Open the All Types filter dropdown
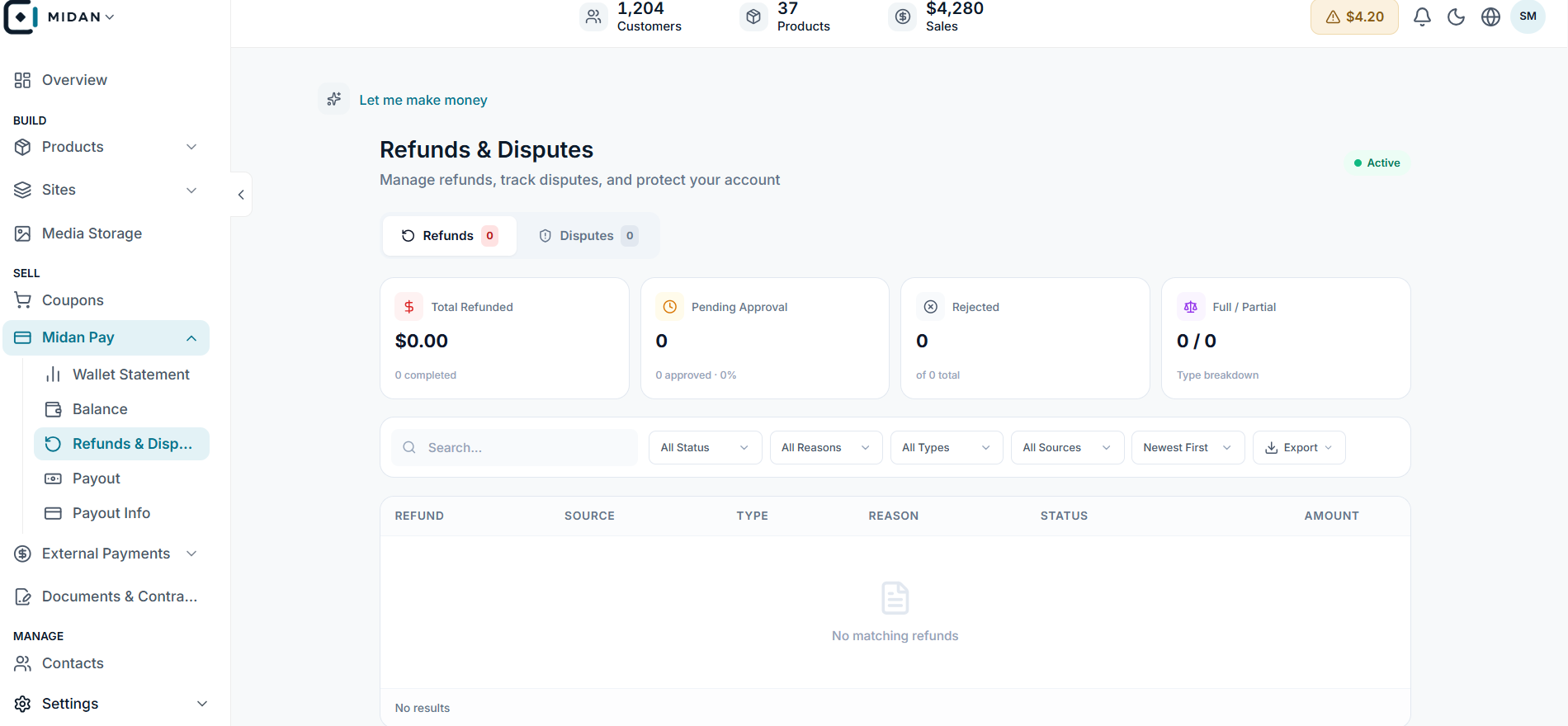This screenshot has width=1568, height=726. 947,447
